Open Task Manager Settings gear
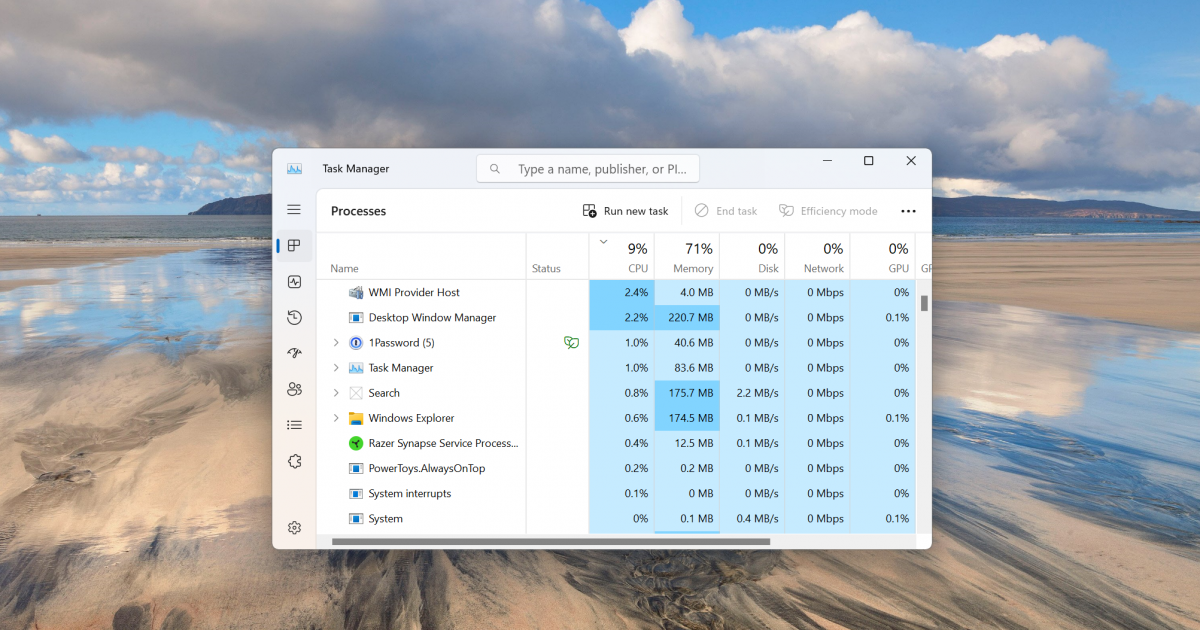1200x630 pixels. point(293,527)
